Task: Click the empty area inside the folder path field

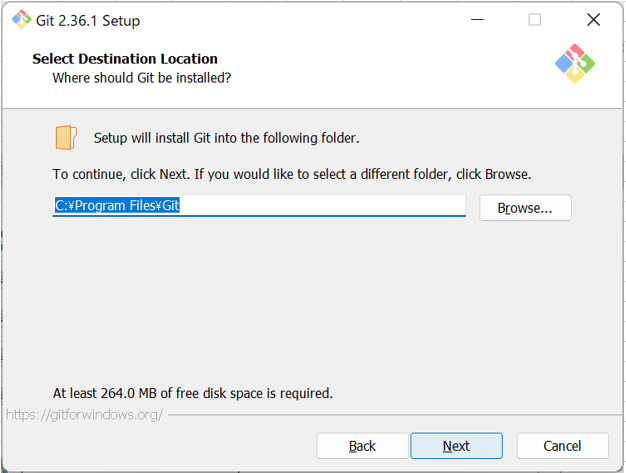Action: [x=321, y=206]
